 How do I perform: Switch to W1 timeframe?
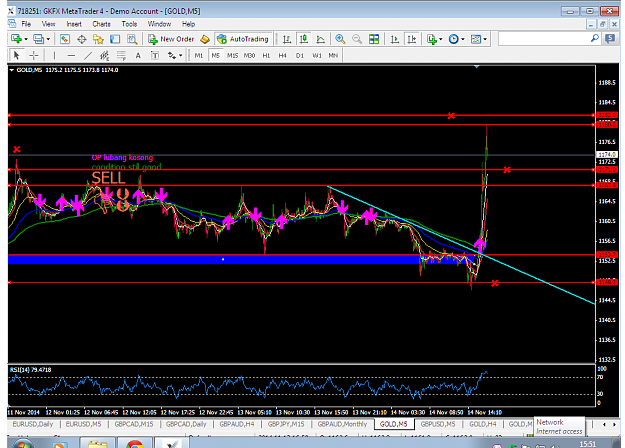(316, 55)
